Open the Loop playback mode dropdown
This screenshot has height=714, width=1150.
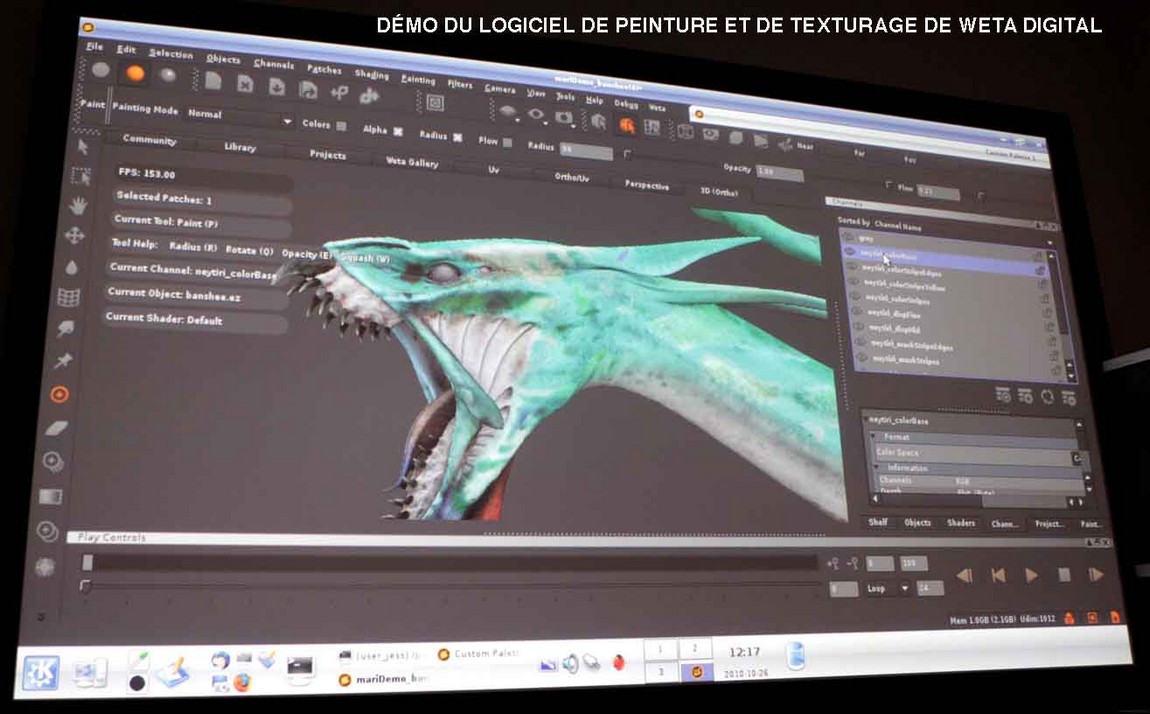point(889,589)
